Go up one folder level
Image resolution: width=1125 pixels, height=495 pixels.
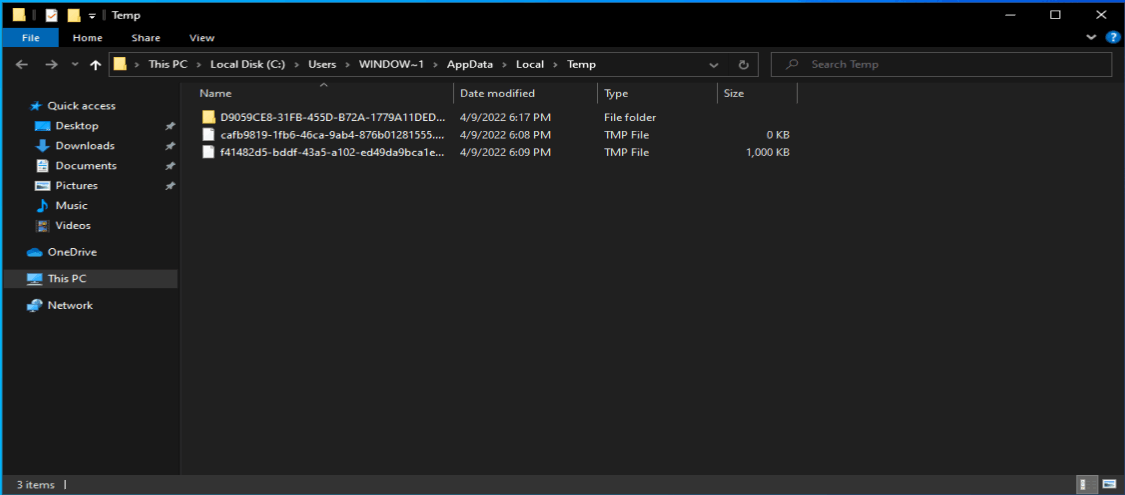click(95, 65)
